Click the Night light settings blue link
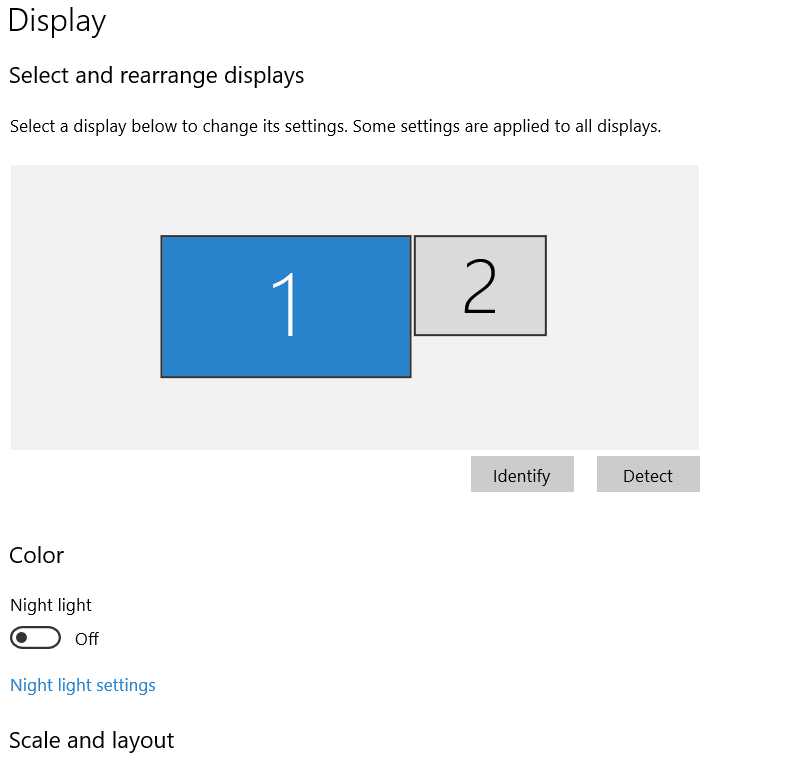 pyautogui.click(x=82, y=685)
